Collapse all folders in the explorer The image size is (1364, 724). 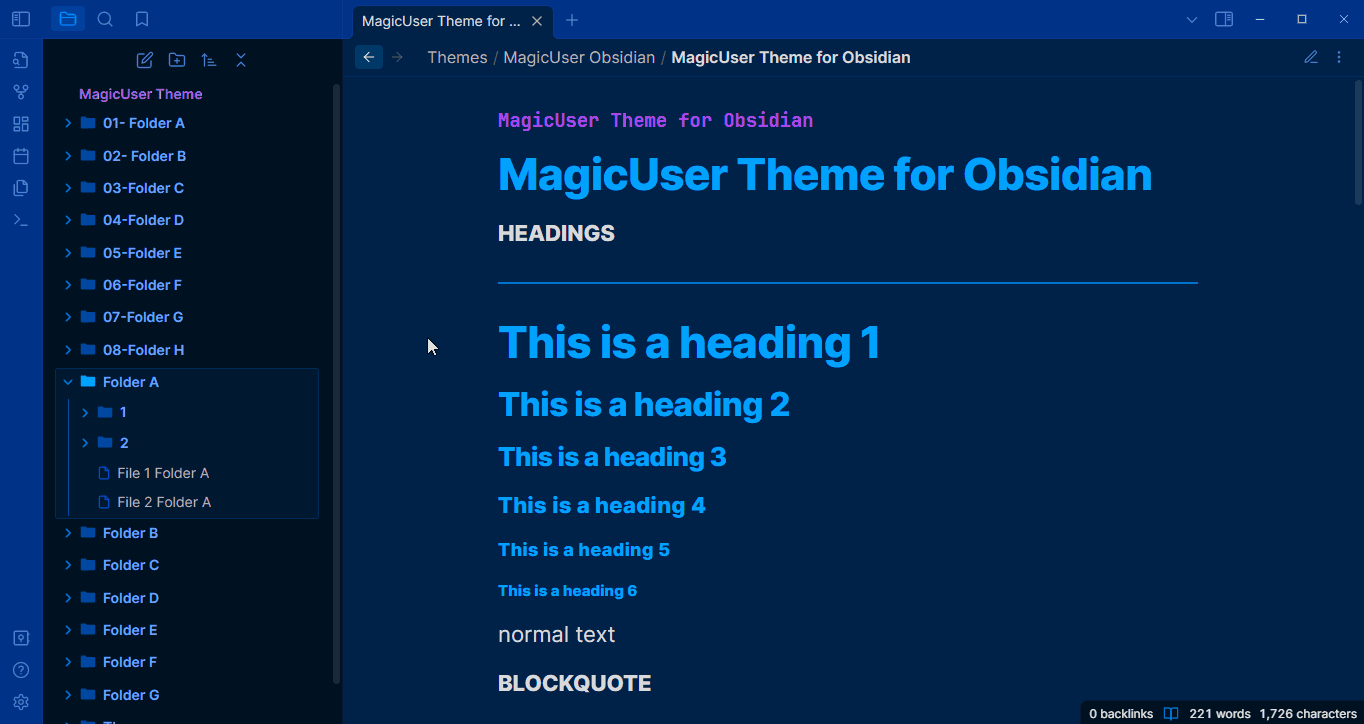click(x=241, y=60)
